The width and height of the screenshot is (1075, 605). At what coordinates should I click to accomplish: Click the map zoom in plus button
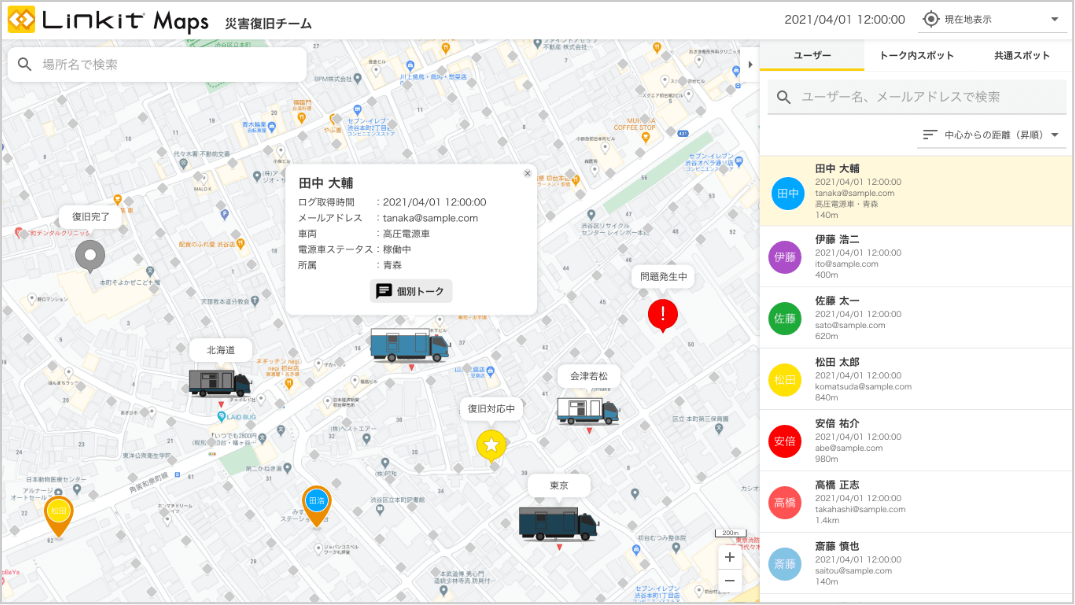click(729, 556)
